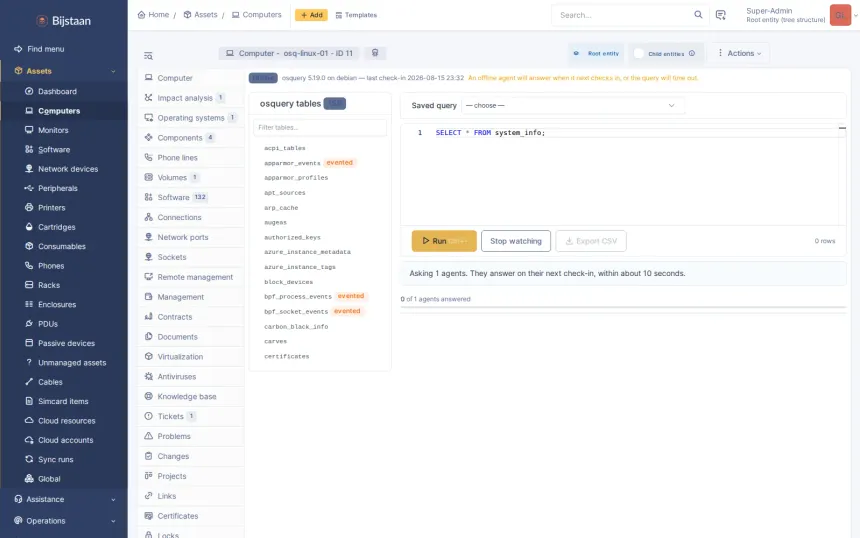Open PDUs in the sidebar
This screenshot has height=538, width=860.
(x=48, y=324)
